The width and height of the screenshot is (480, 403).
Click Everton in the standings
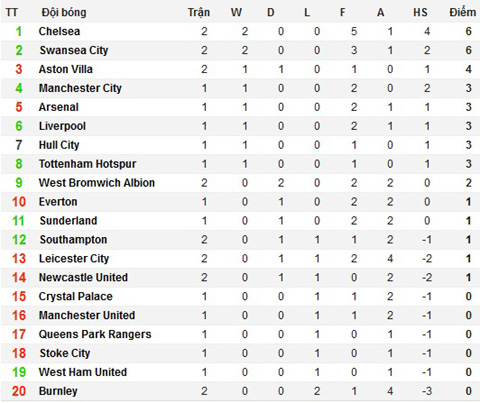click(x=58, y=202)
